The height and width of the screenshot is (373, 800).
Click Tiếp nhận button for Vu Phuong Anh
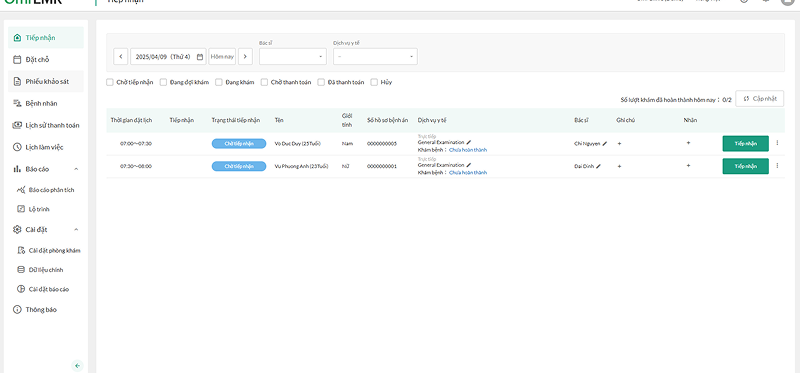pyautogui.click(x=745, y=166)
